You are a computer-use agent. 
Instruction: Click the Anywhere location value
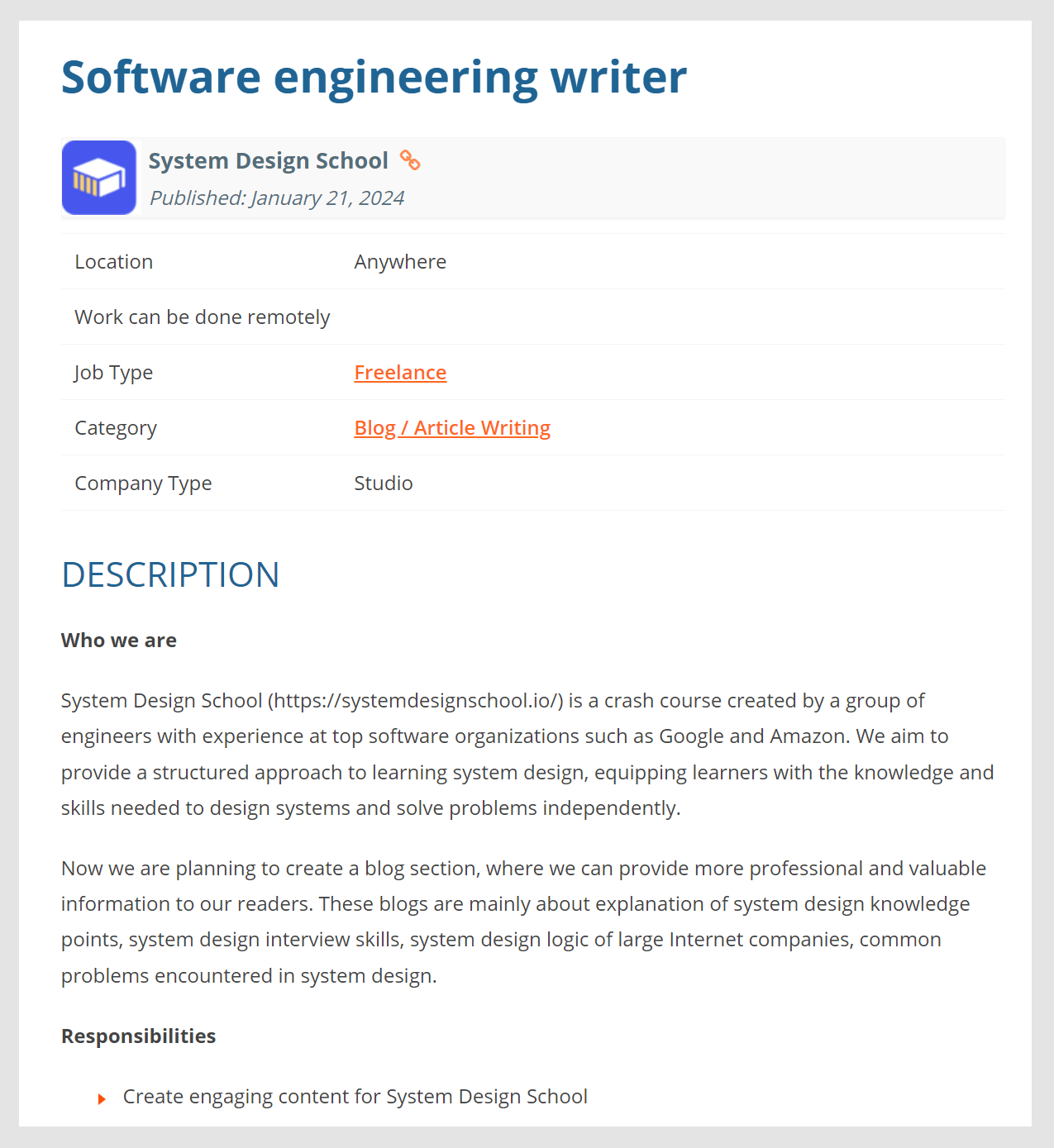tap(400, 261)
